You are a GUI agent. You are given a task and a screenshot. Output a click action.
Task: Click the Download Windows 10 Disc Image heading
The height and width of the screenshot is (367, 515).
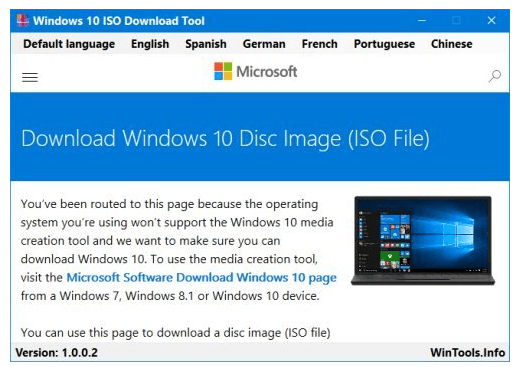(x=225, y=138)
